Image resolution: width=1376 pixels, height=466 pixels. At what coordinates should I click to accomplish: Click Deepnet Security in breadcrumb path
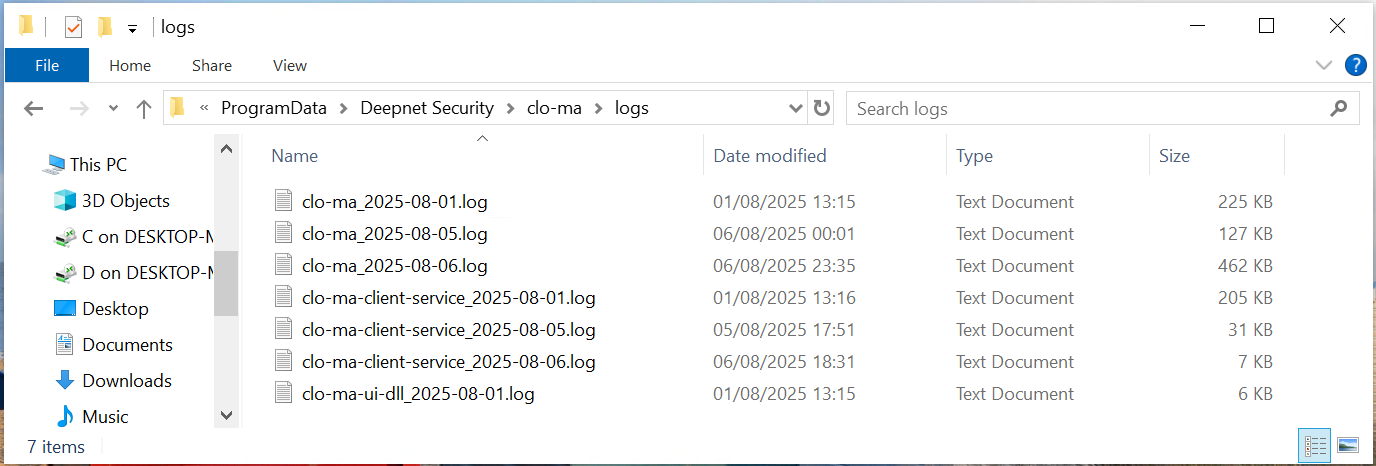427,108
